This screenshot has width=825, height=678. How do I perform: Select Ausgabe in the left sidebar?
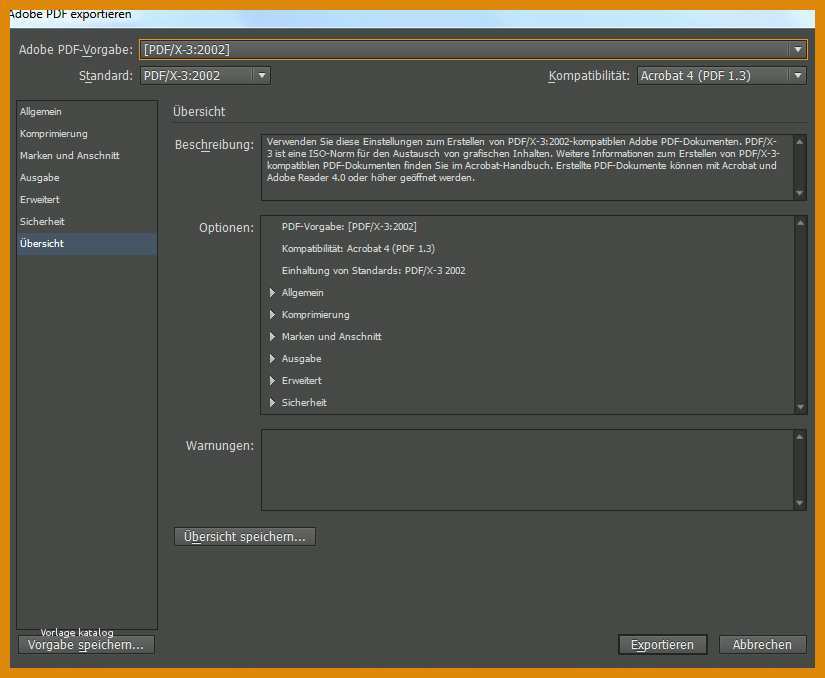click(x=87, y=178)
